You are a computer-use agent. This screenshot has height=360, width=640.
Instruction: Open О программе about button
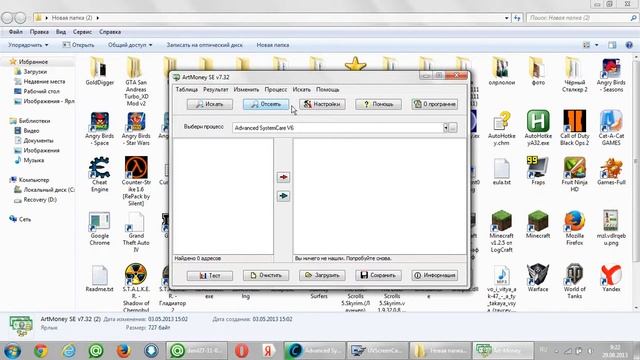[434, 104]
